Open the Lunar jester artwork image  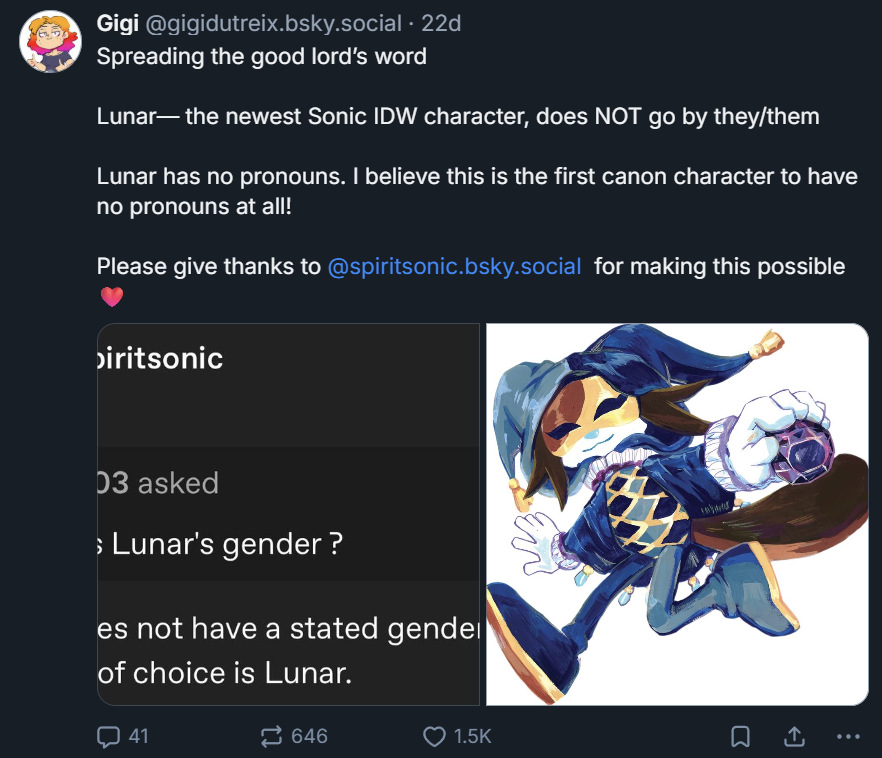coord(677,514)
